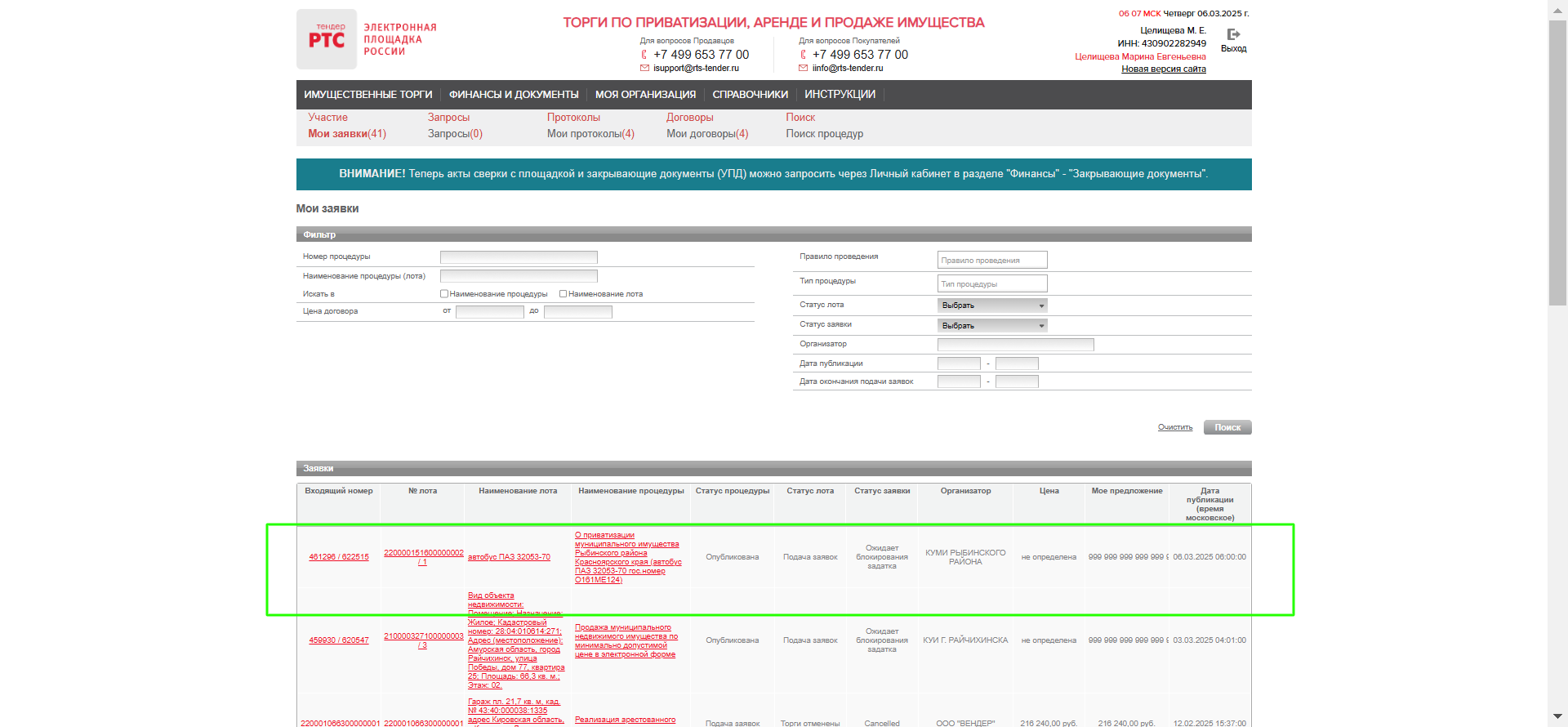Click the Поиск filter button

1227,427
